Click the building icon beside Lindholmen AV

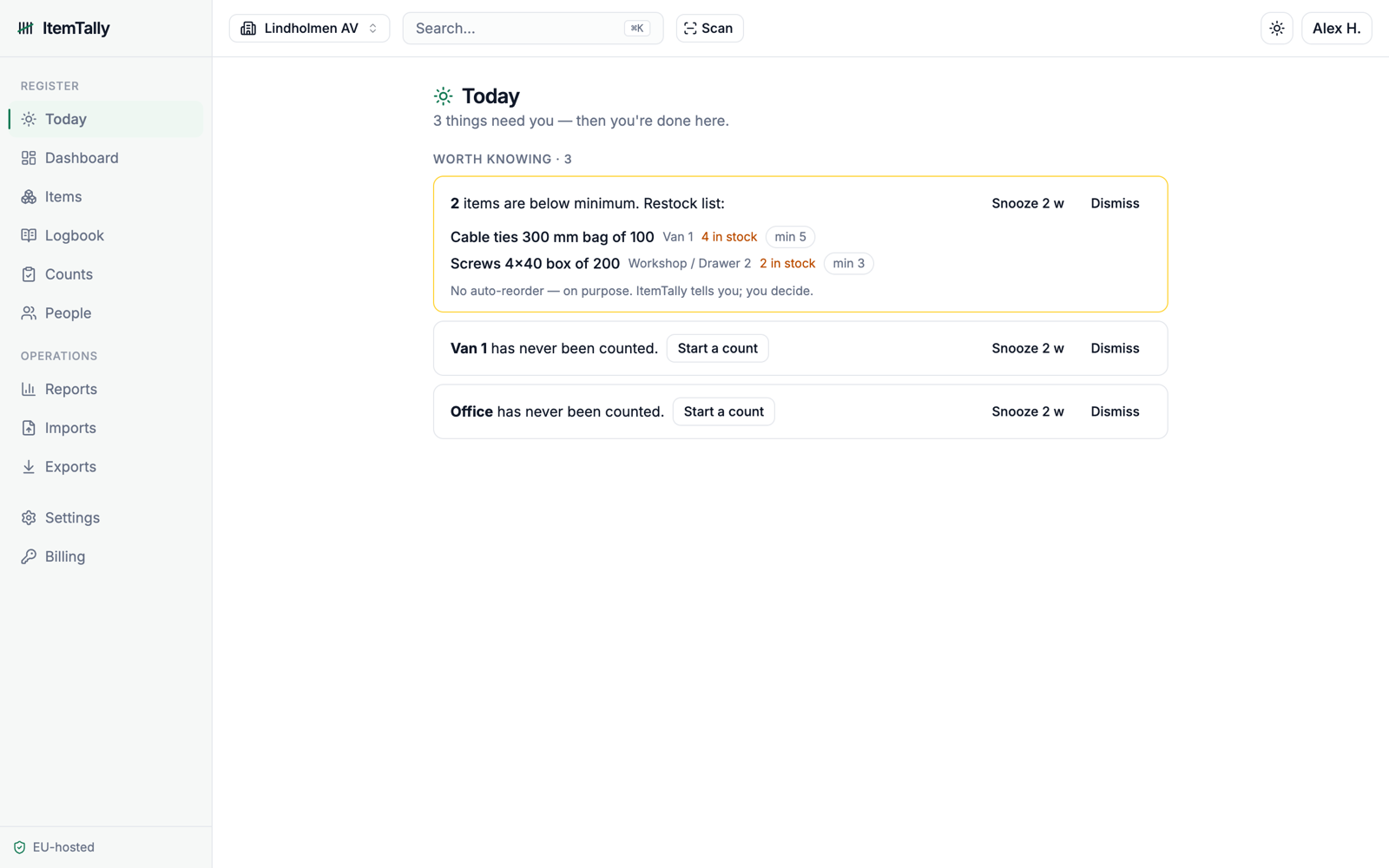(248, 29)
